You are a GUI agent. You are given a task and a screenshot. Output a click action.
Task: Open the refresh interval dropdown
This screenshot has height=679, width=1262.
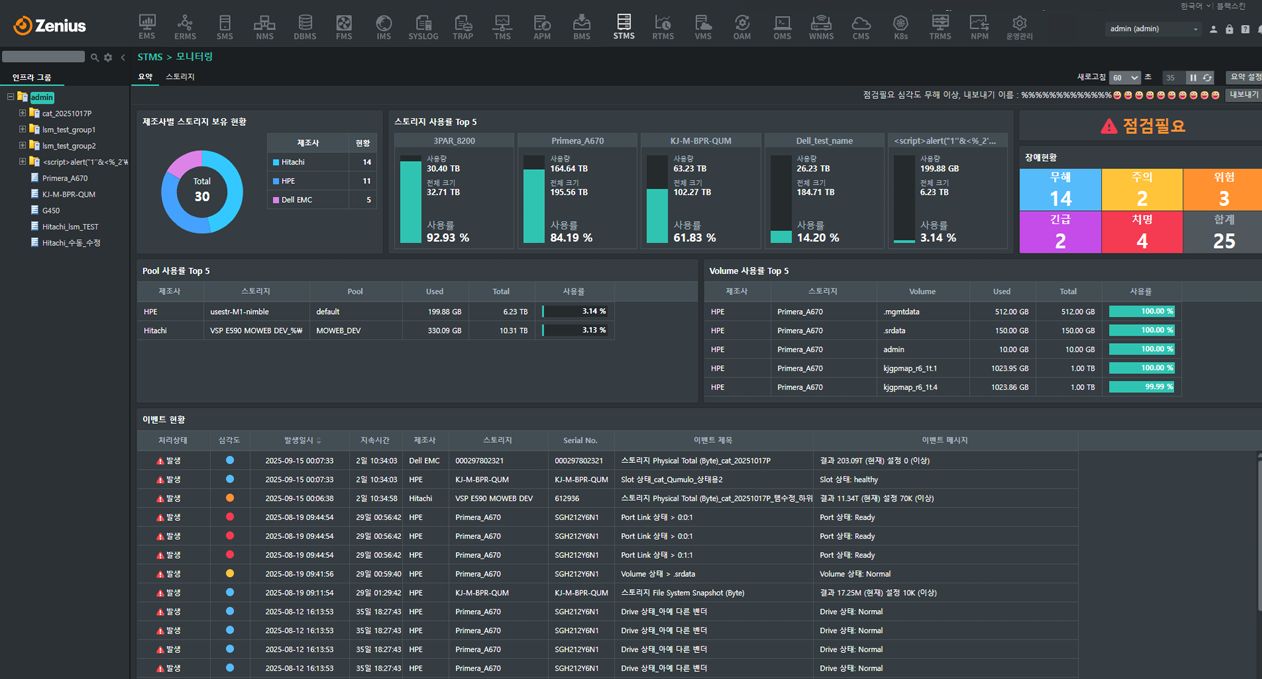pos(1125,78)
